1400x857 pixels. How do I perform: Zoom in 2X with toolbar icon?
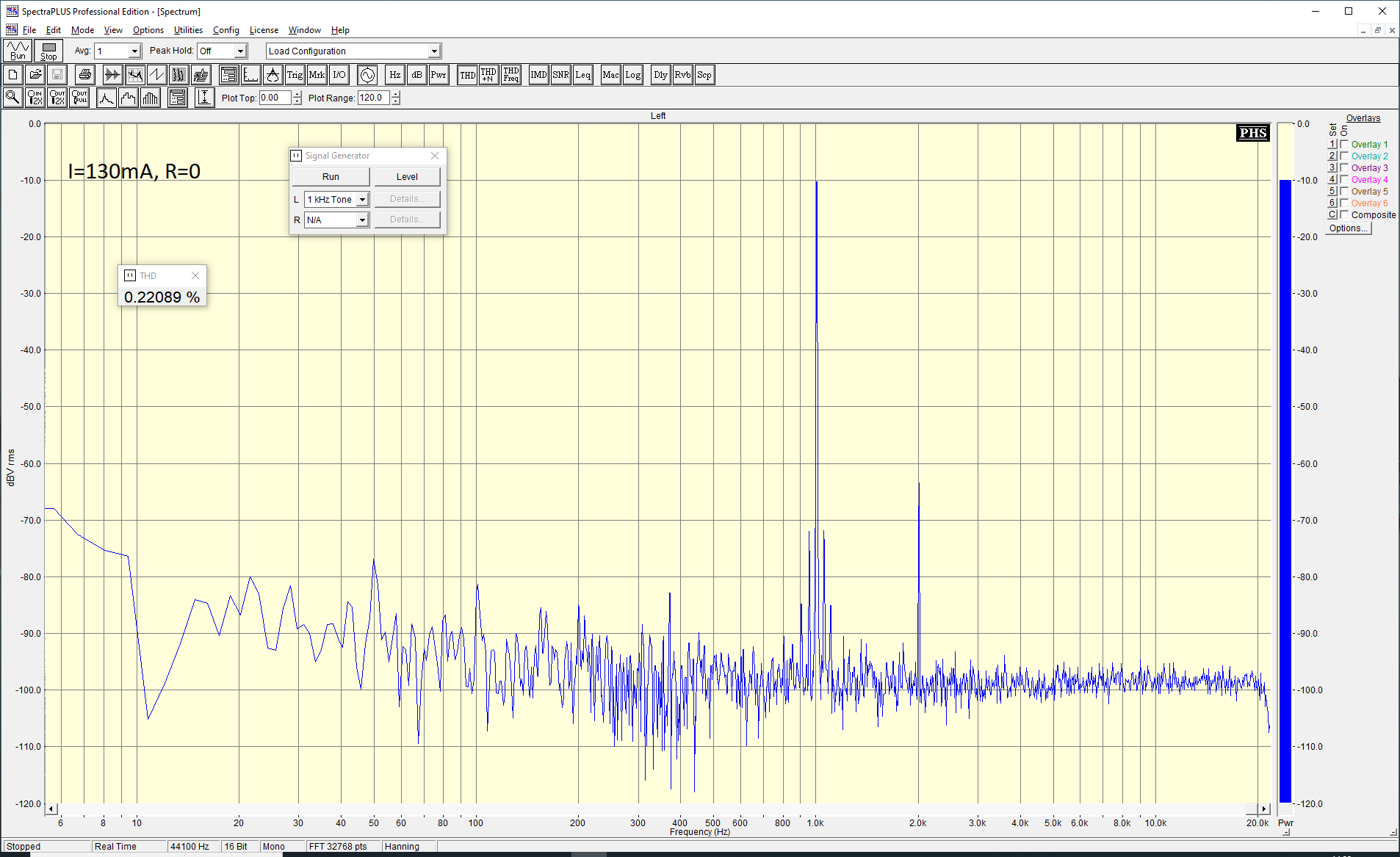pos(35,98)
